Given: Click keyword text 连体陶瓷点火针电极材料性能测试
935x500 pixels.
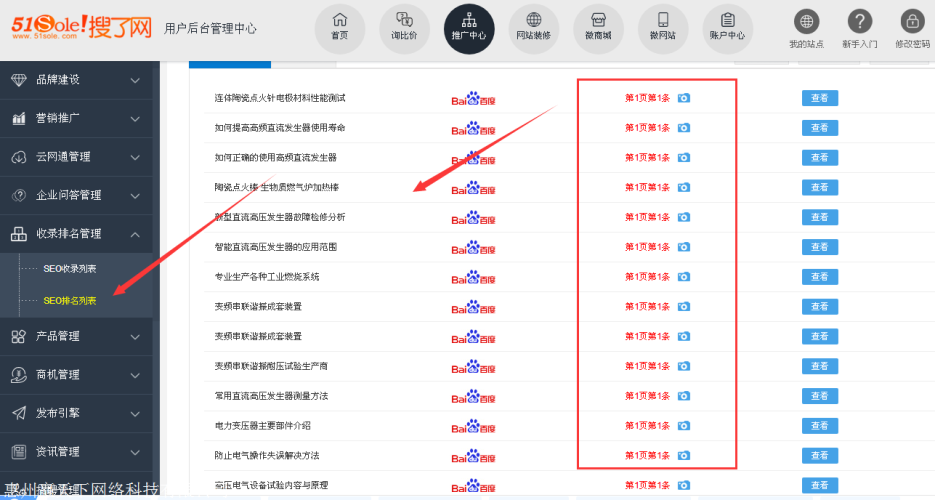Looking at the screenshot, I should 280,98.
